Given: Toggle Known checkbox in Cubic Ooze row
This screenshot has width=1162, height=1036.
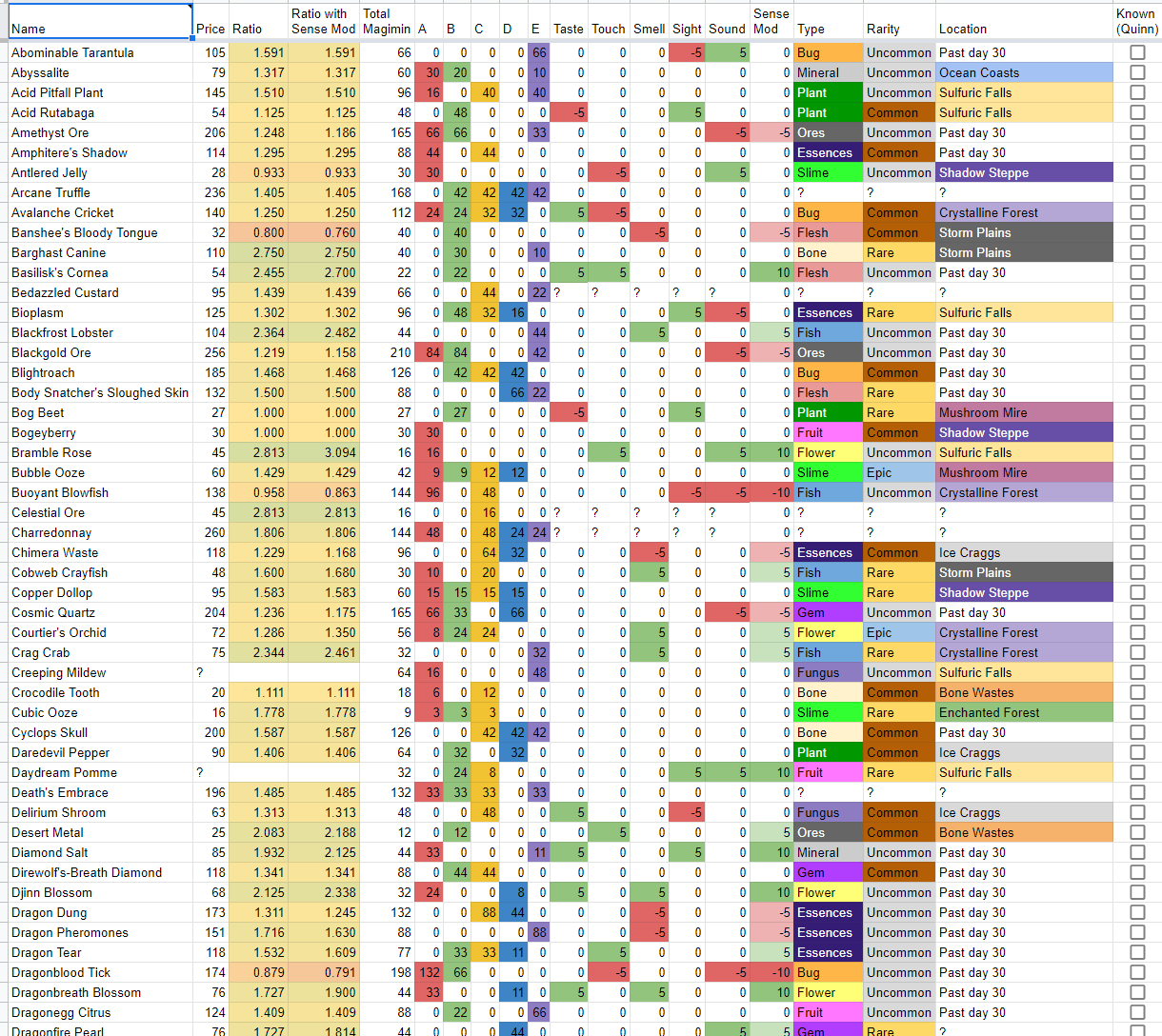Looking at the screenshot, I should (1137, 712).
